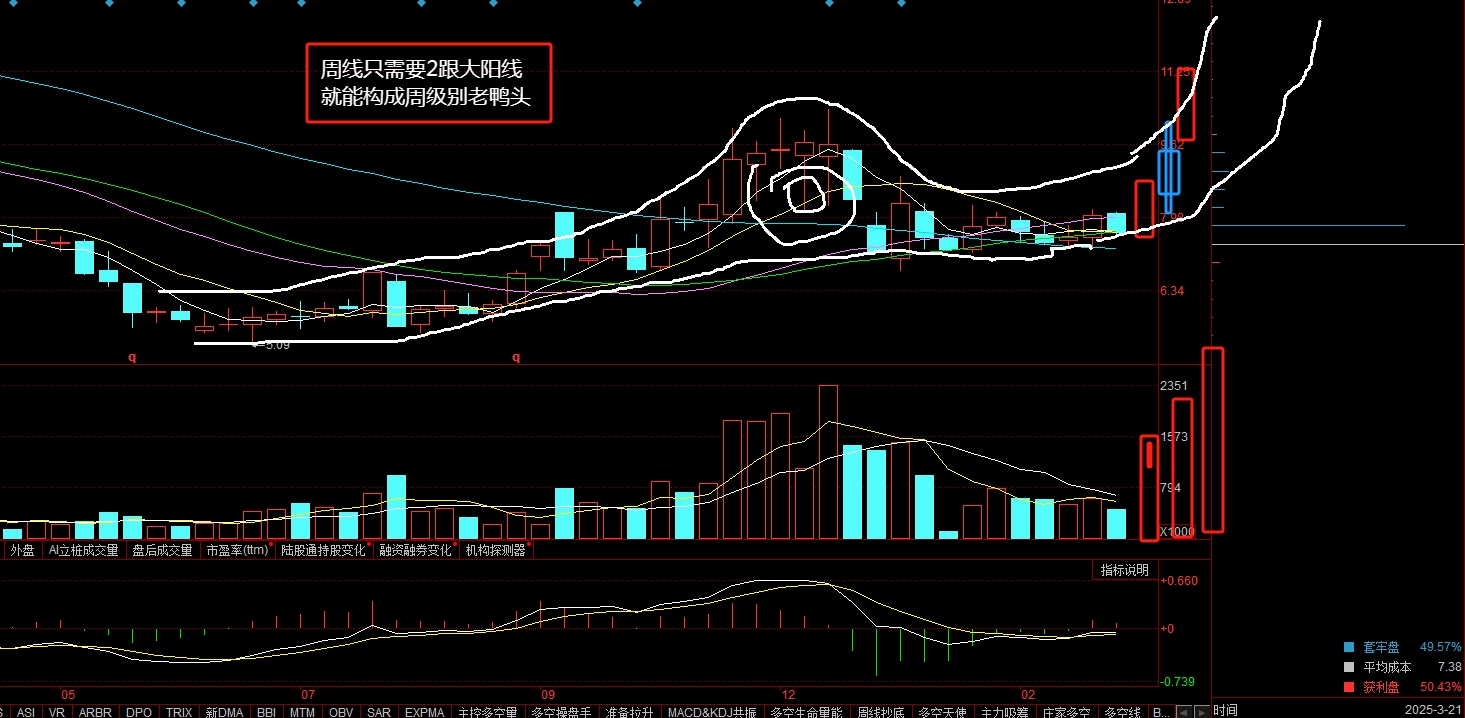Switch to the ARBR indicator tab

point(95,712)
